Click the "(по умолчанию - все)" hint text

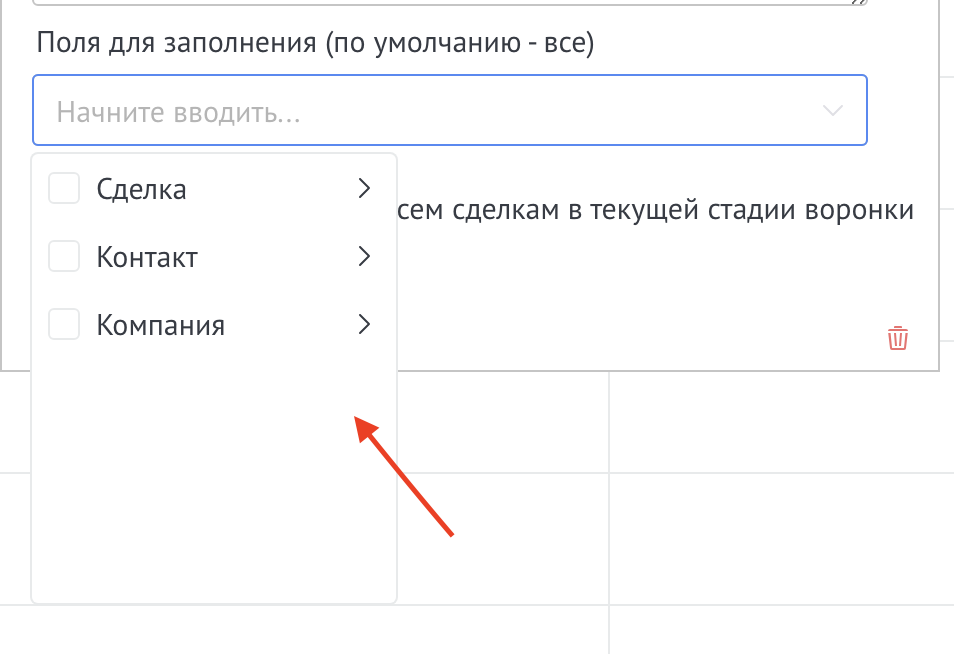[x=460, y=44]
